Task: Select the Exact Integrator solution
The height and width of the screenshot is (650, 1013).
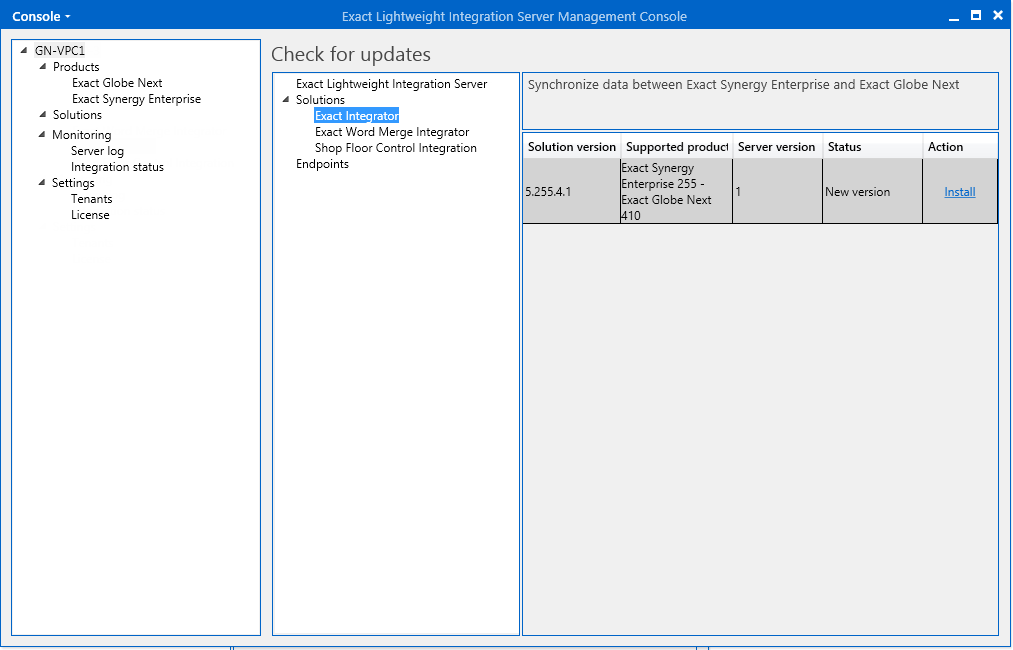Action: 357,116
